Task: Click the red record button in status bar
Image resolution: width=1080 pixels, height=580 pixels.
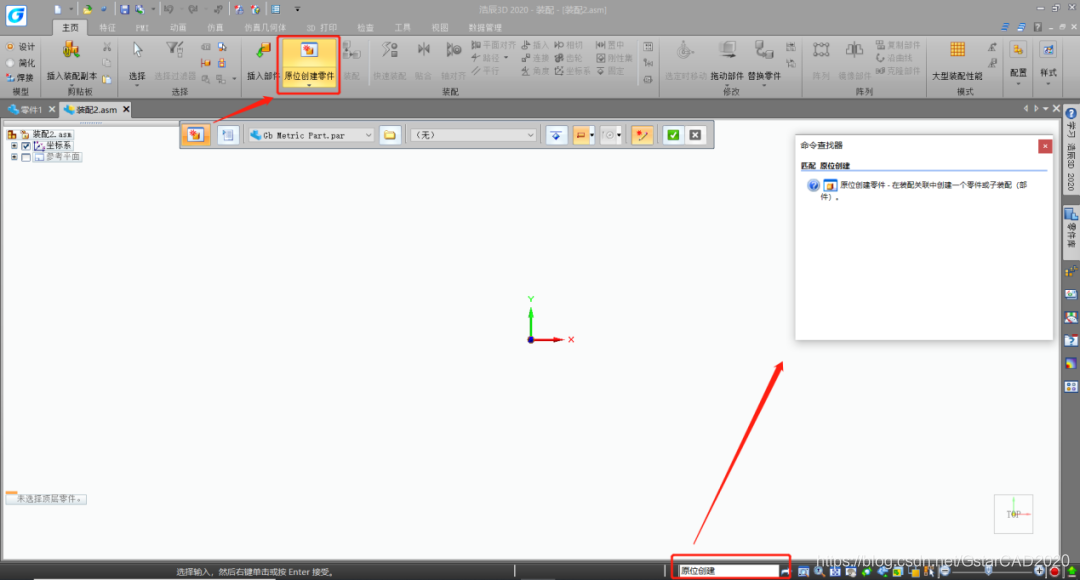Action: tap(1055, 571)
